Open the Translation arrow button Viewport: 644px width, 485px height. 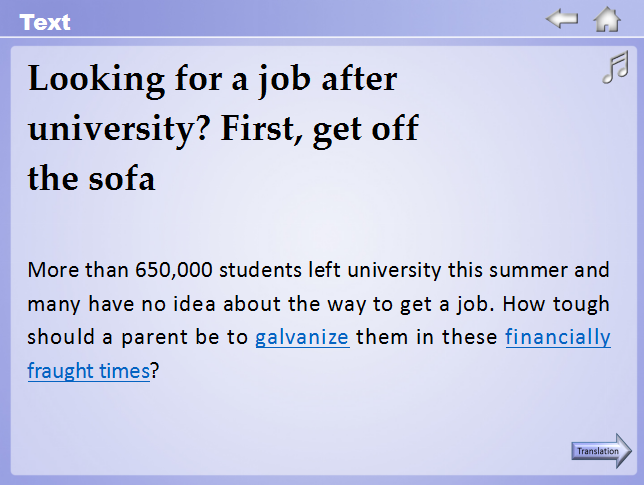tap(602, 451)
